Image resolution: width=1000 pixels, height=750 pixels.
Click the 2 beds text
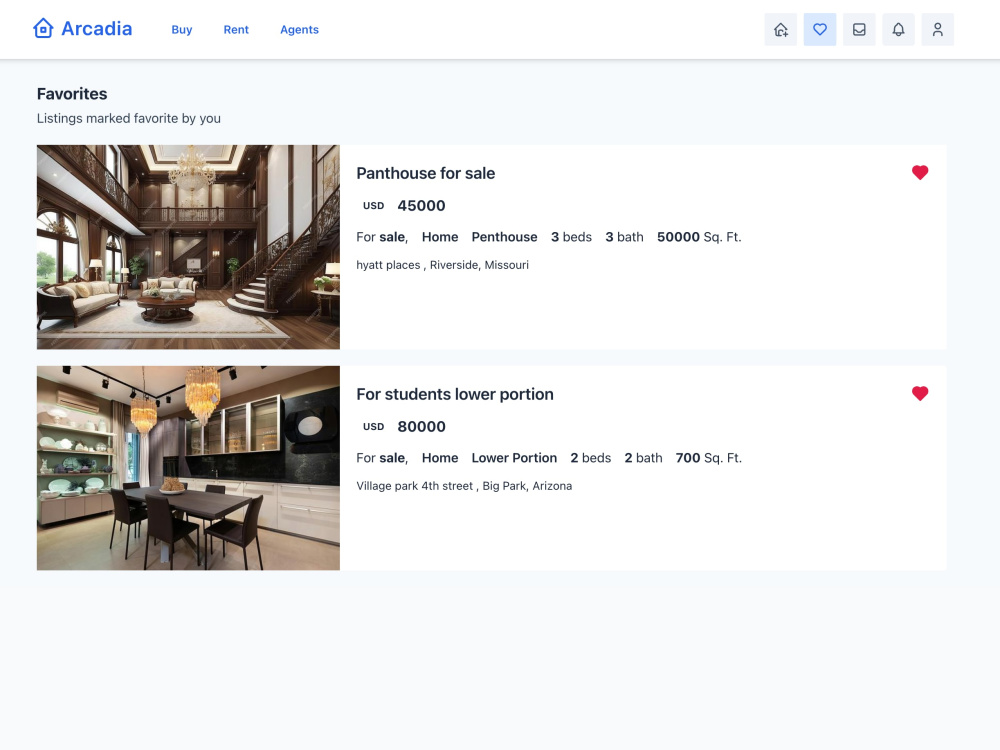591,458
